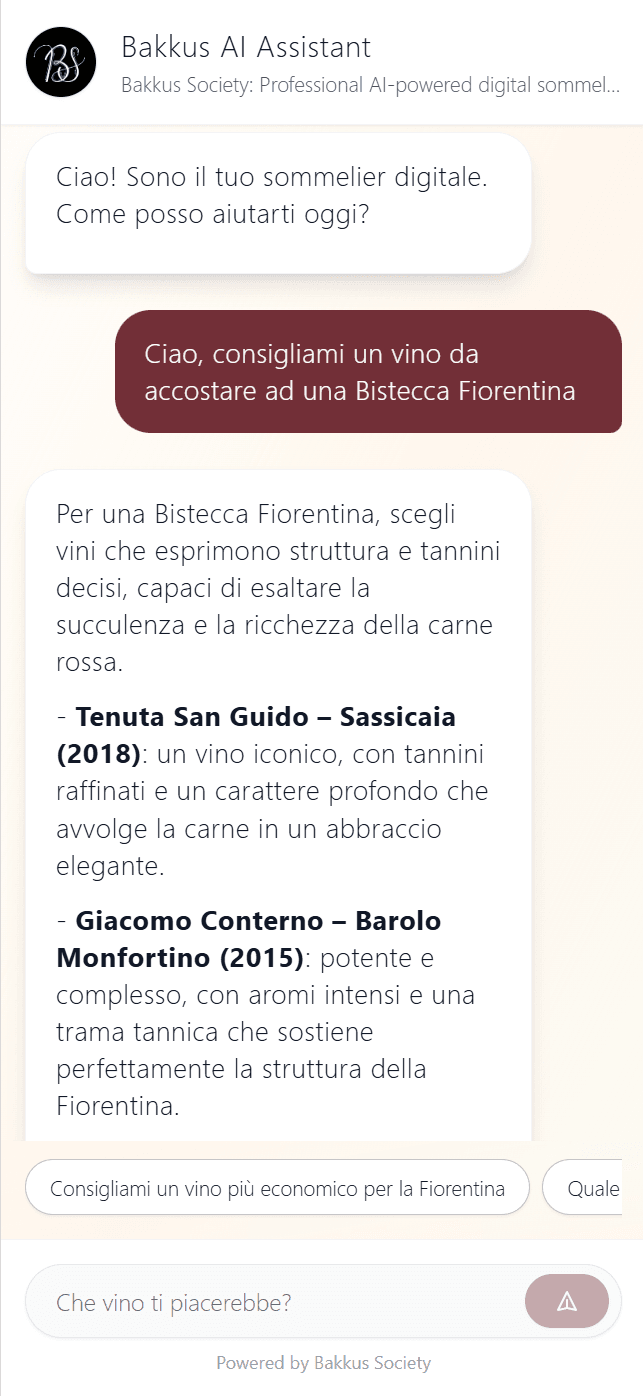The image size is (643, 1396).
Task: Tap the partially visible Quale suggestion chip
Action: tap(600, 1187)
